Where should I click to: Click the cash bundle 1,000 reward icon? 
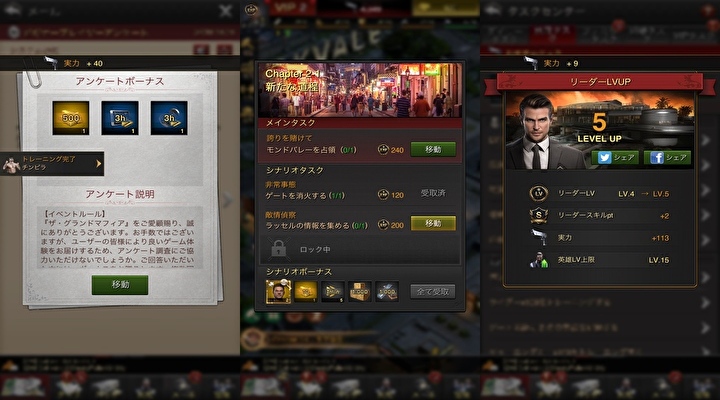(387, 292)
